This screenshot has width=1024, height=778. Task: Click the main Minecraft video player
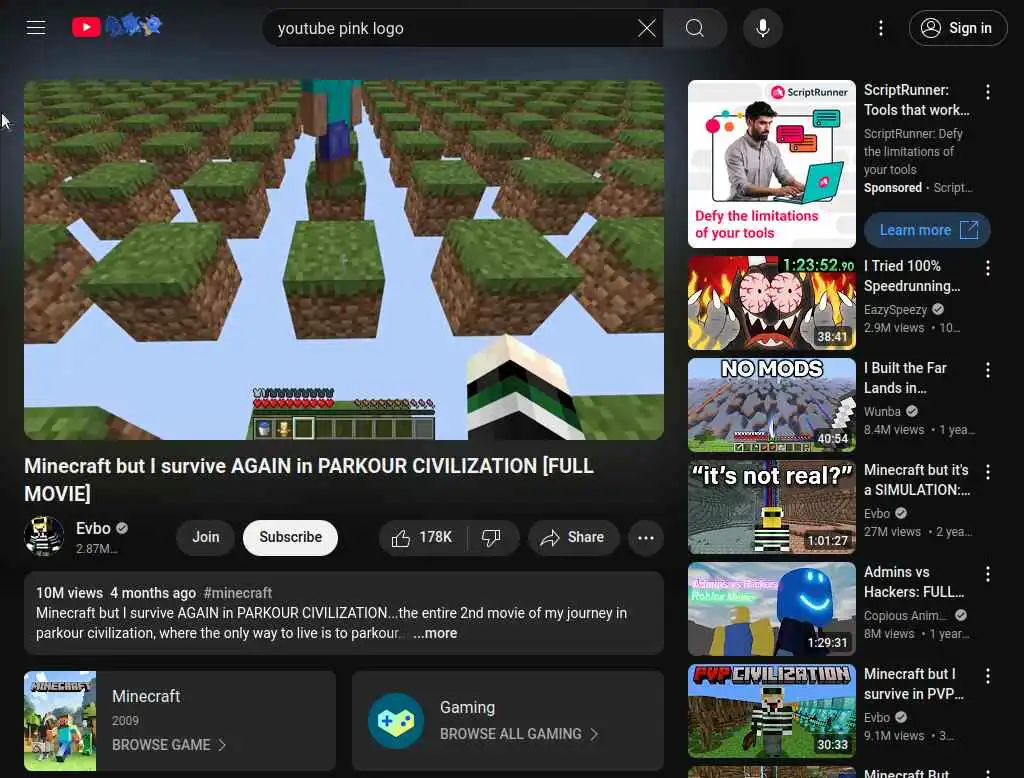(344, 260)
